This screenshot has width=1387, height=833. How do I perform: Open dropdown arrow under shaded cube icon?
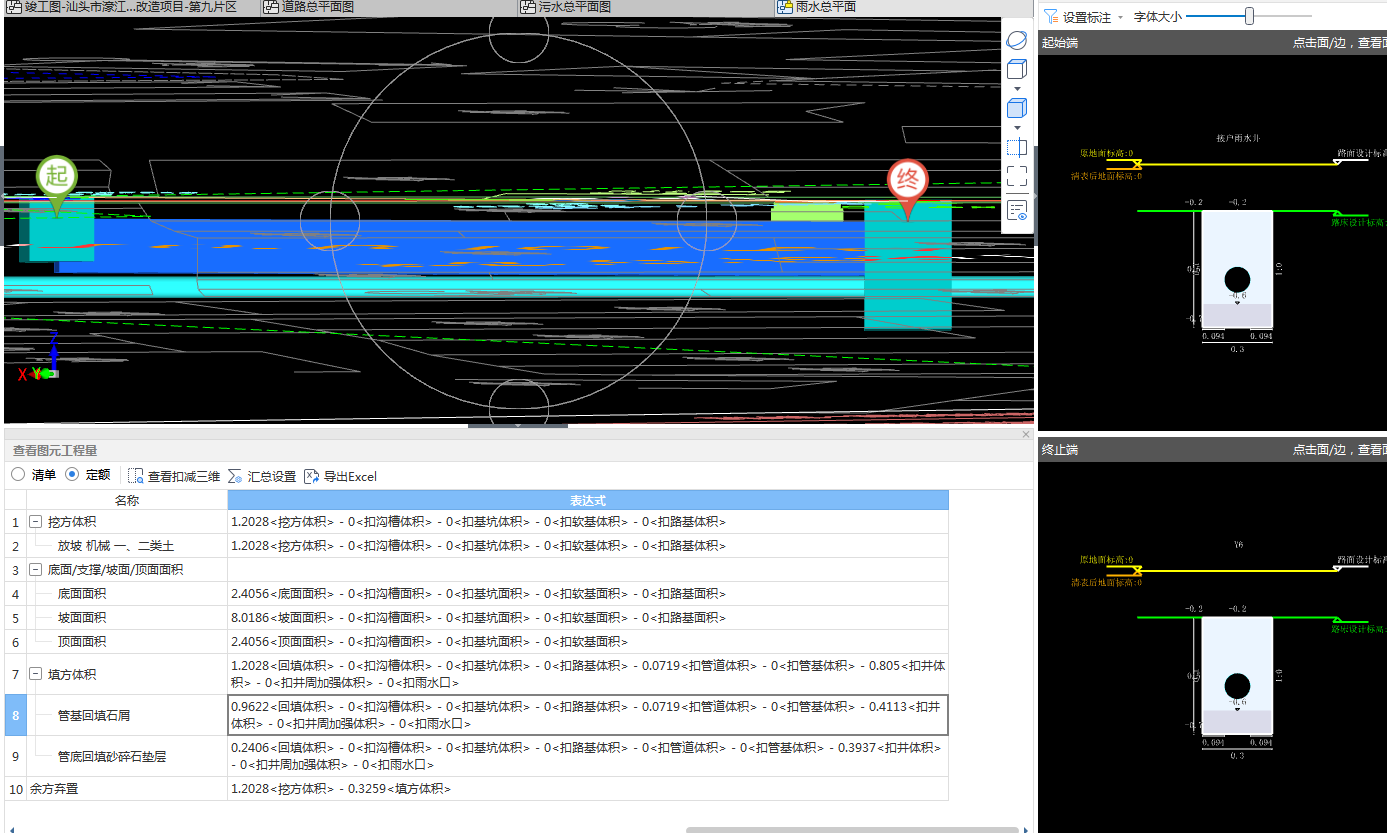(x=1017, y=128)
